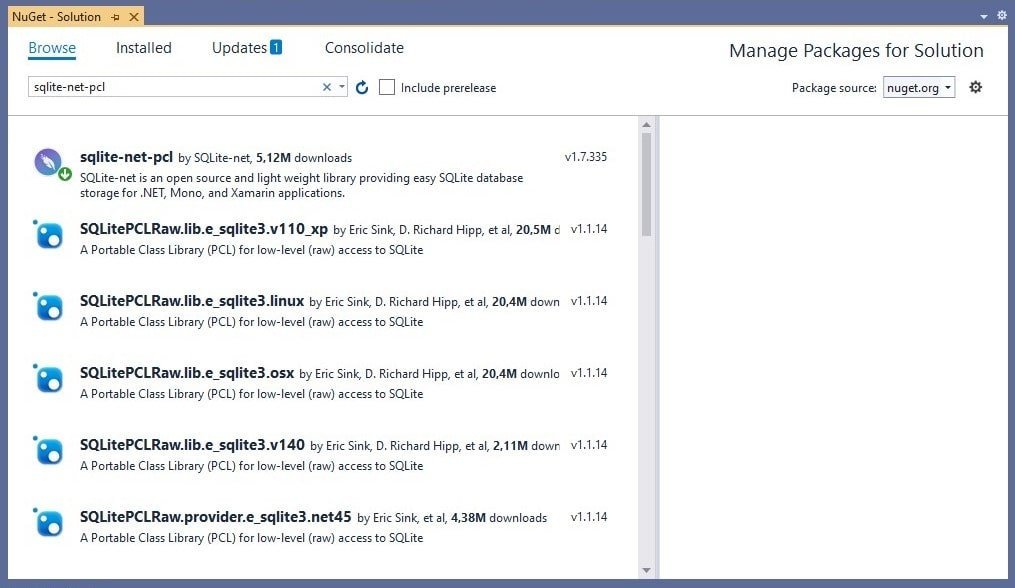Toggle Include prerelease checkbox
The height and width of the screenshot is (588, 1015).
point(386,87)
